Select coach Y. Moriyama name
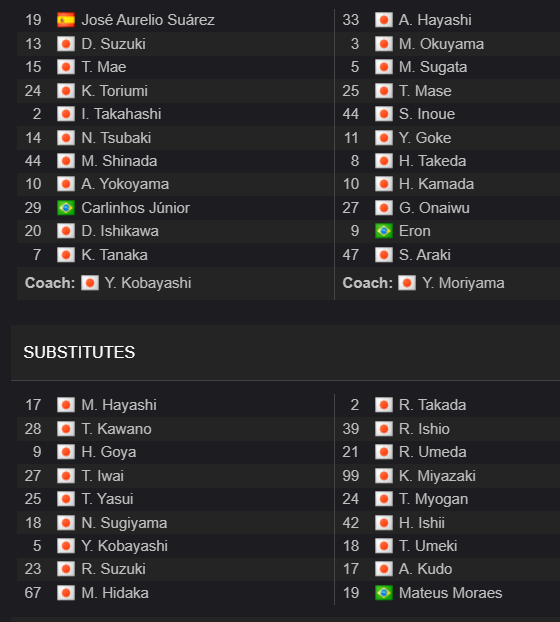This screenshot has width=560, height=622. point(463,283)
